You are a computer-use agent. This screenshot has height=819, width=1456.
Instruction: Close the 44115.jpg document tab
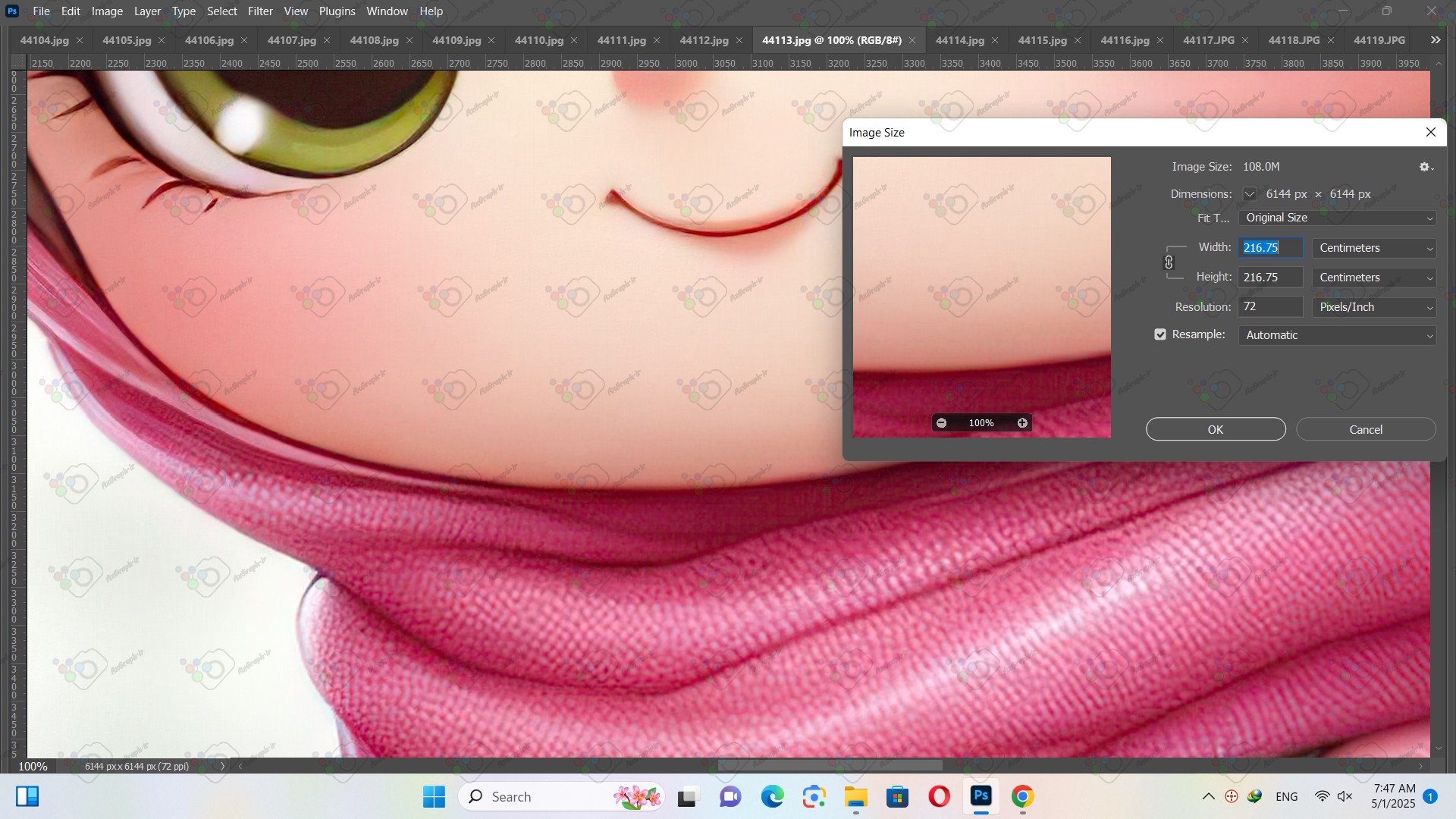tap(1078, 41)
